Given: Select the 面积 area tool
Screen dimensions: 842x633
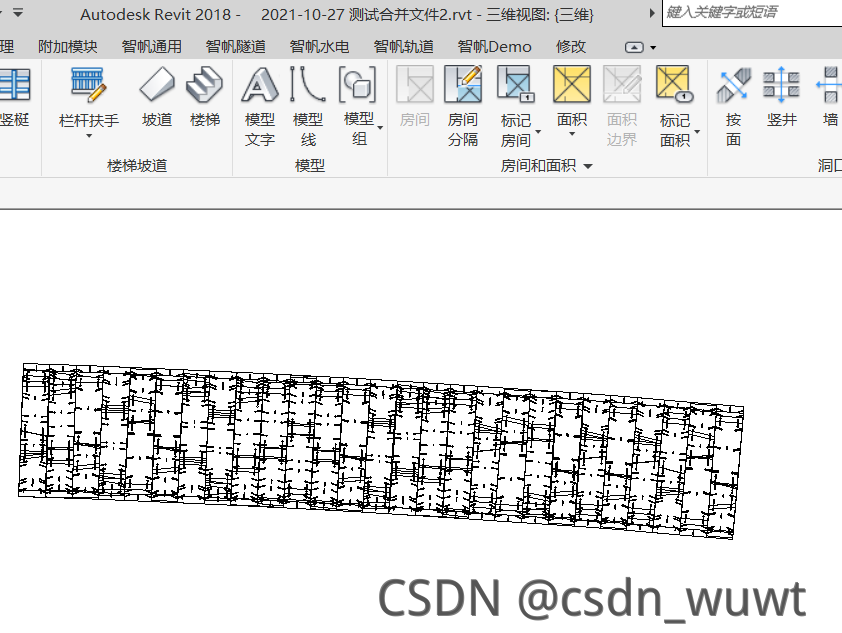Looking at the screenshot, I should point(571,95).
